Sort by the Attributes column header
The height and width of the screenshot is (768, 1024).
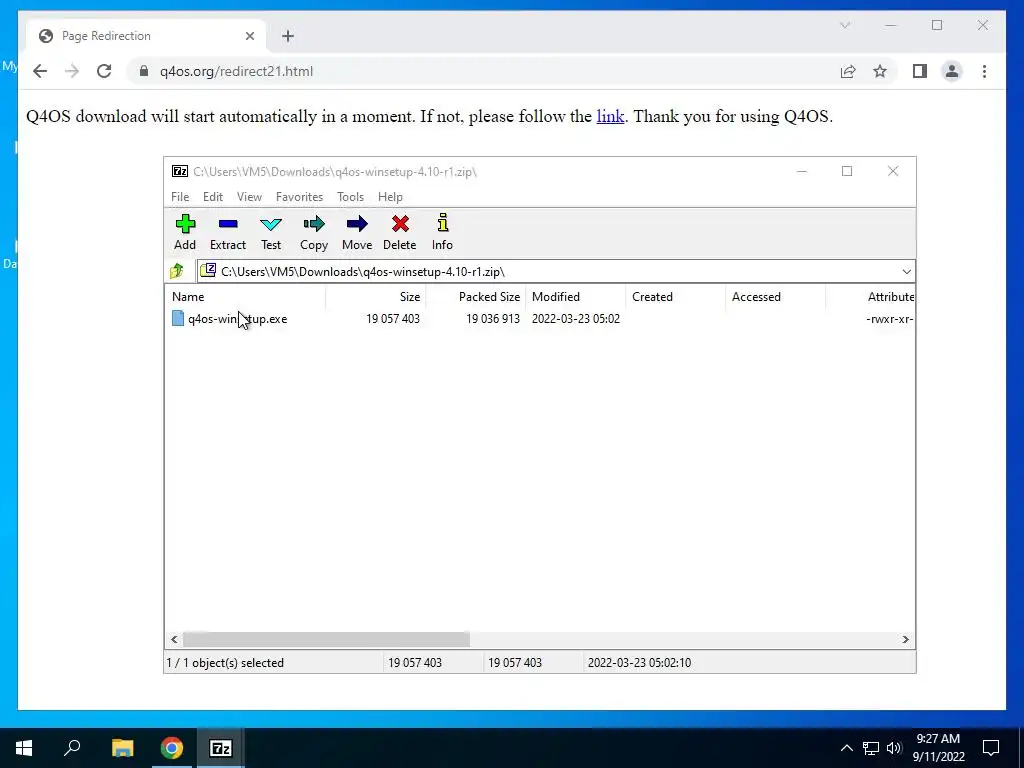871,296
